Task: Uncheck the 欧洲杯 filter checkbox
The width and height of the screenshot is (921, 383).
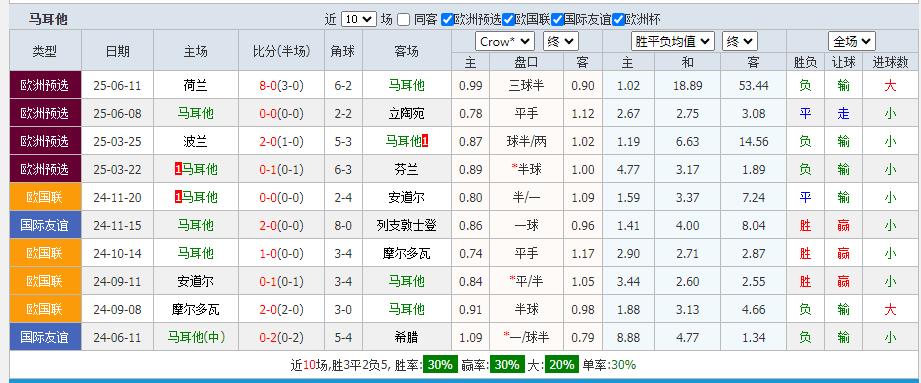Action: [x=618, y=19]
